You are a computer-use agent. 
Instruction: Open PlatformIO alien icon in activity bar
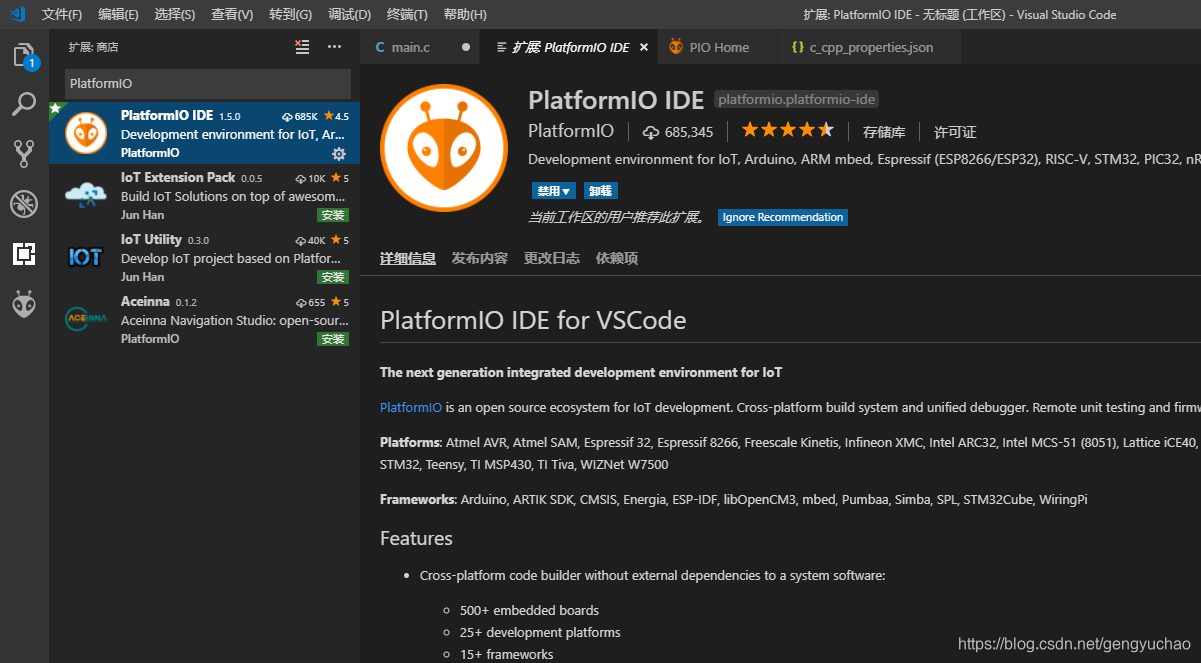24,303
